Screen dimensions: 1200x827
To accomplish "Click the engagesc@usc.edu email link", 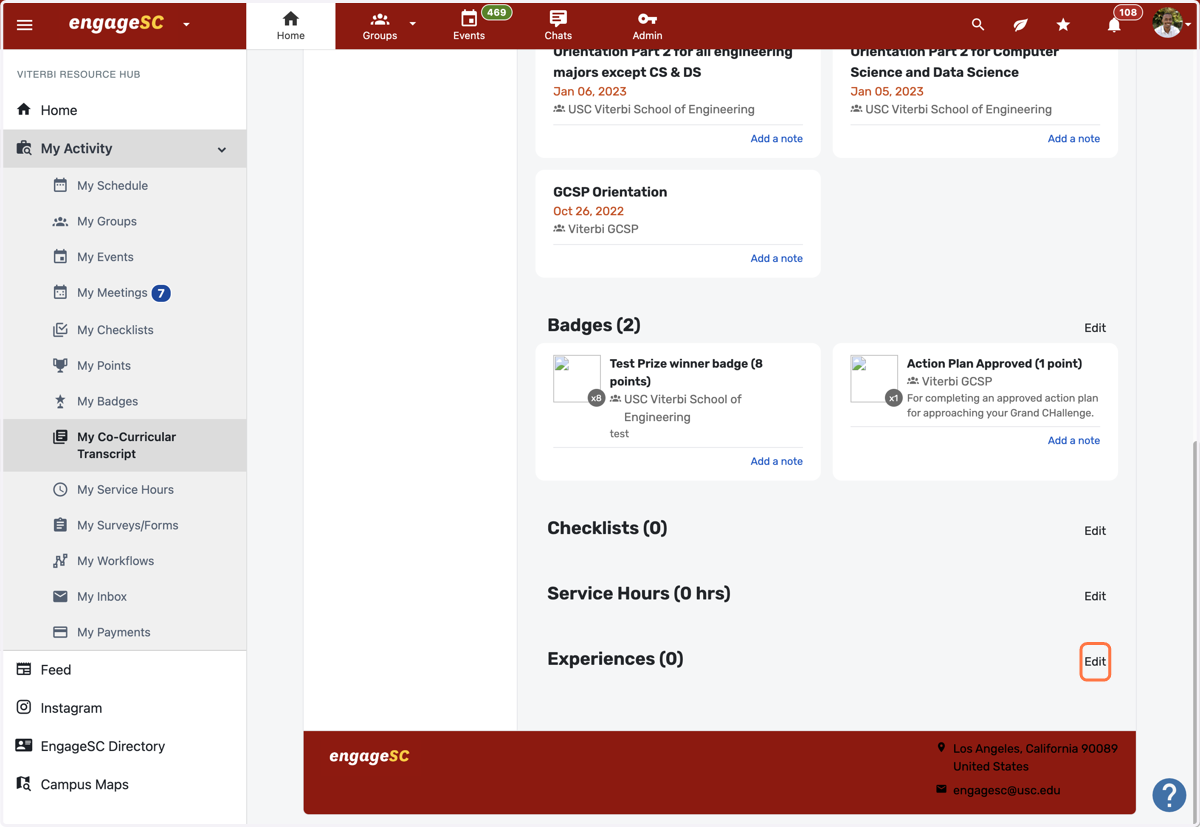I will (x=1006, y=790).
